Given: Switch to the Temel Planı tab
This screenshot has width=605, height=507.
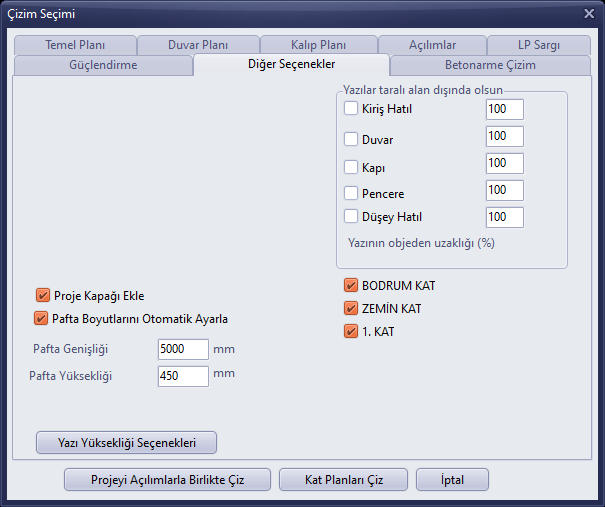Looking at the screenshot, I should (x=75, y=45).
